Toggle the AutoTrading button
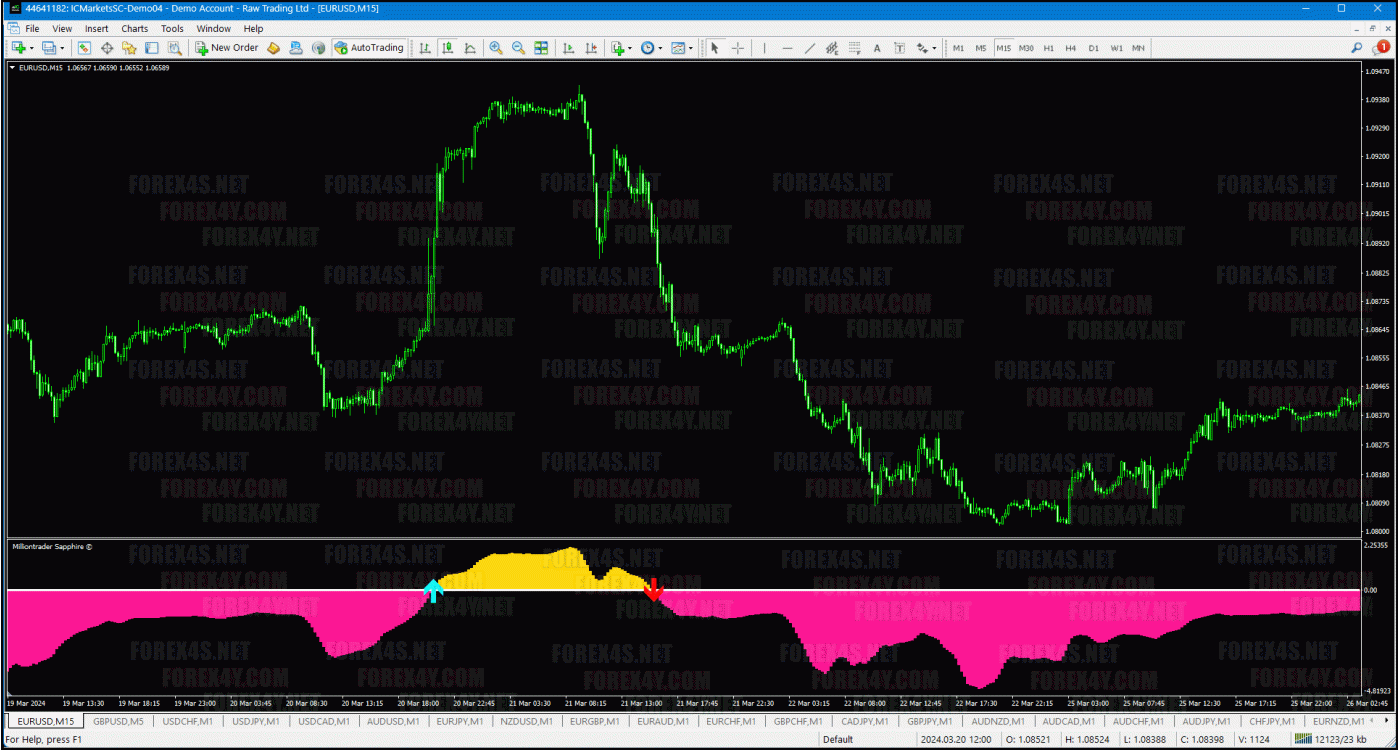 point(369,48)
